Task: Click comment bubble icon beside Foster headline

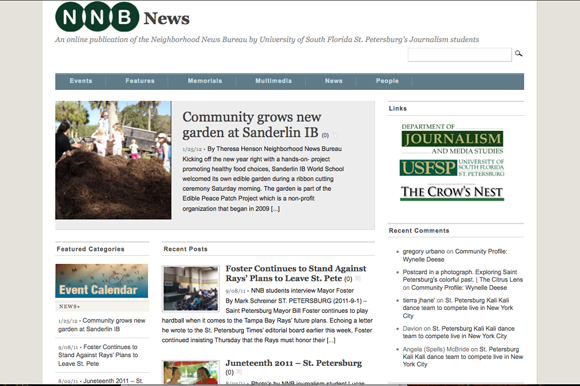Action: [358, 278]
